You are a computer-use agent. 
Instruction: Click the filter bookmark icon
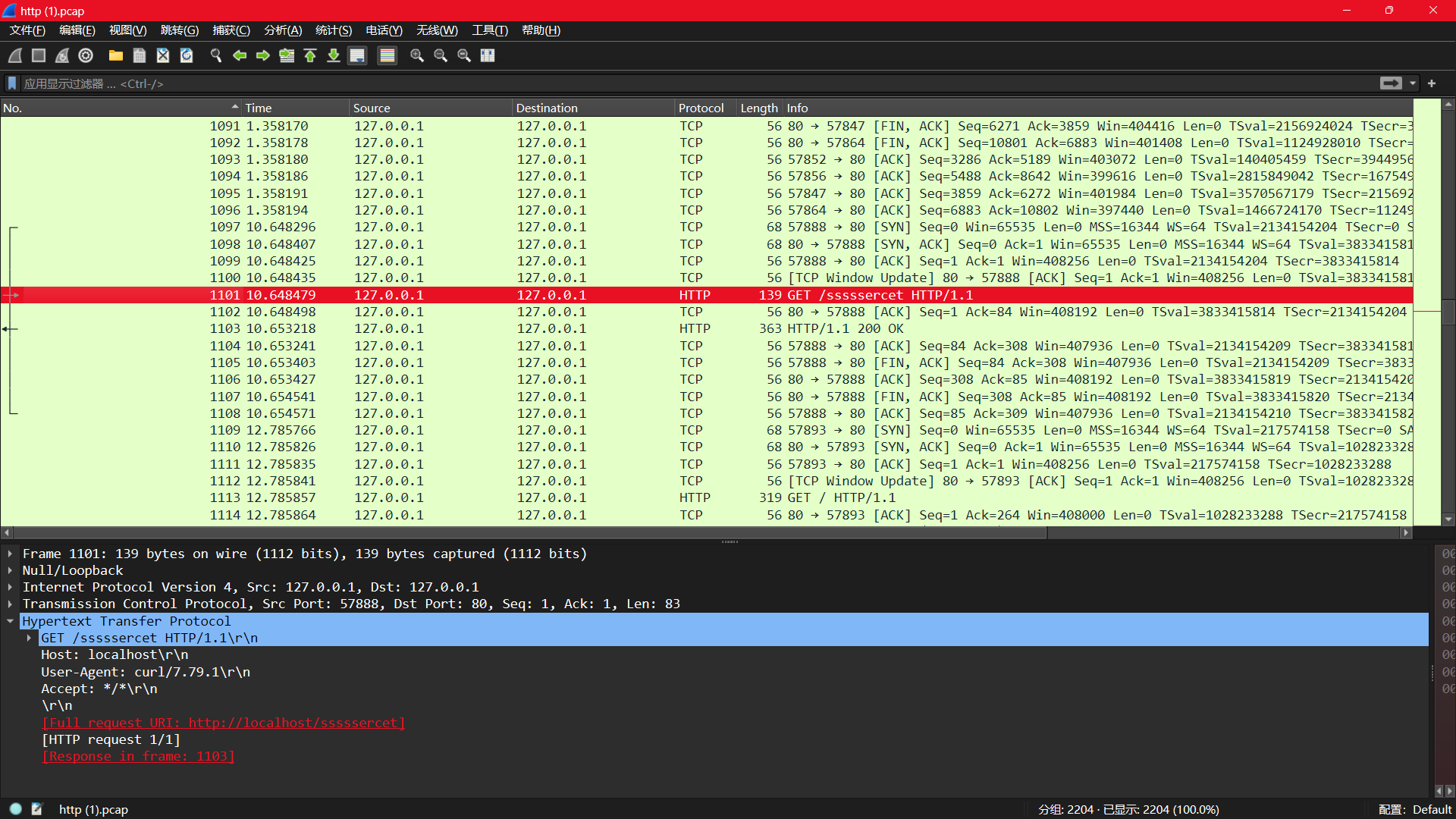12,83
